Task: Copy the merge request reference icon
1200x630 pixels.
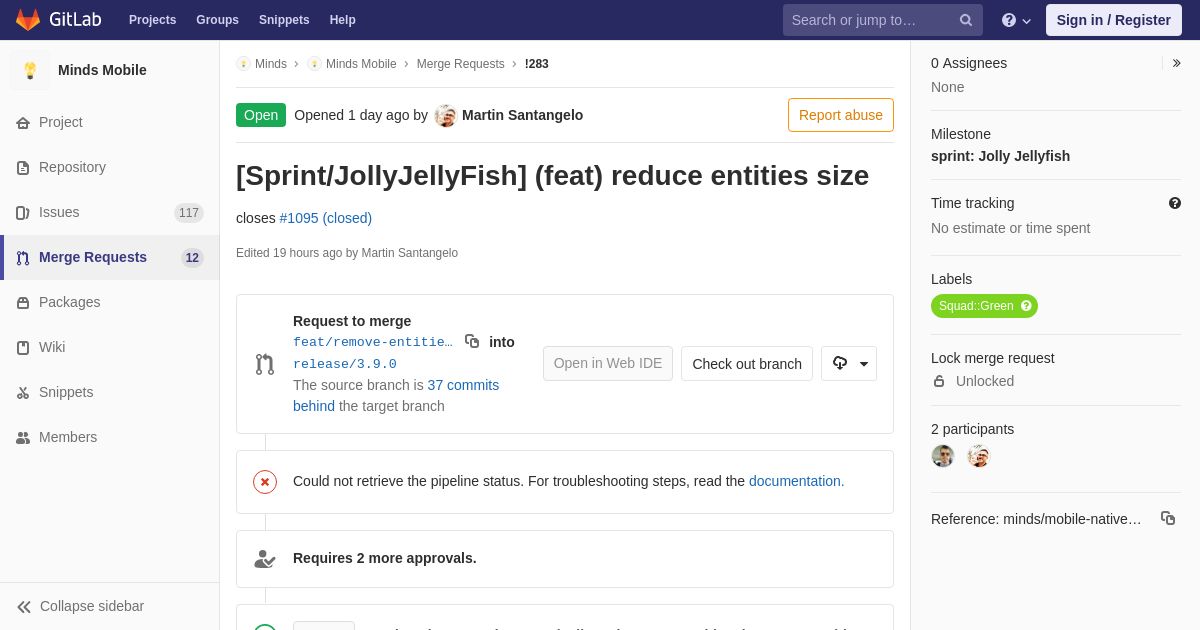Action: tap(1168, 518)
